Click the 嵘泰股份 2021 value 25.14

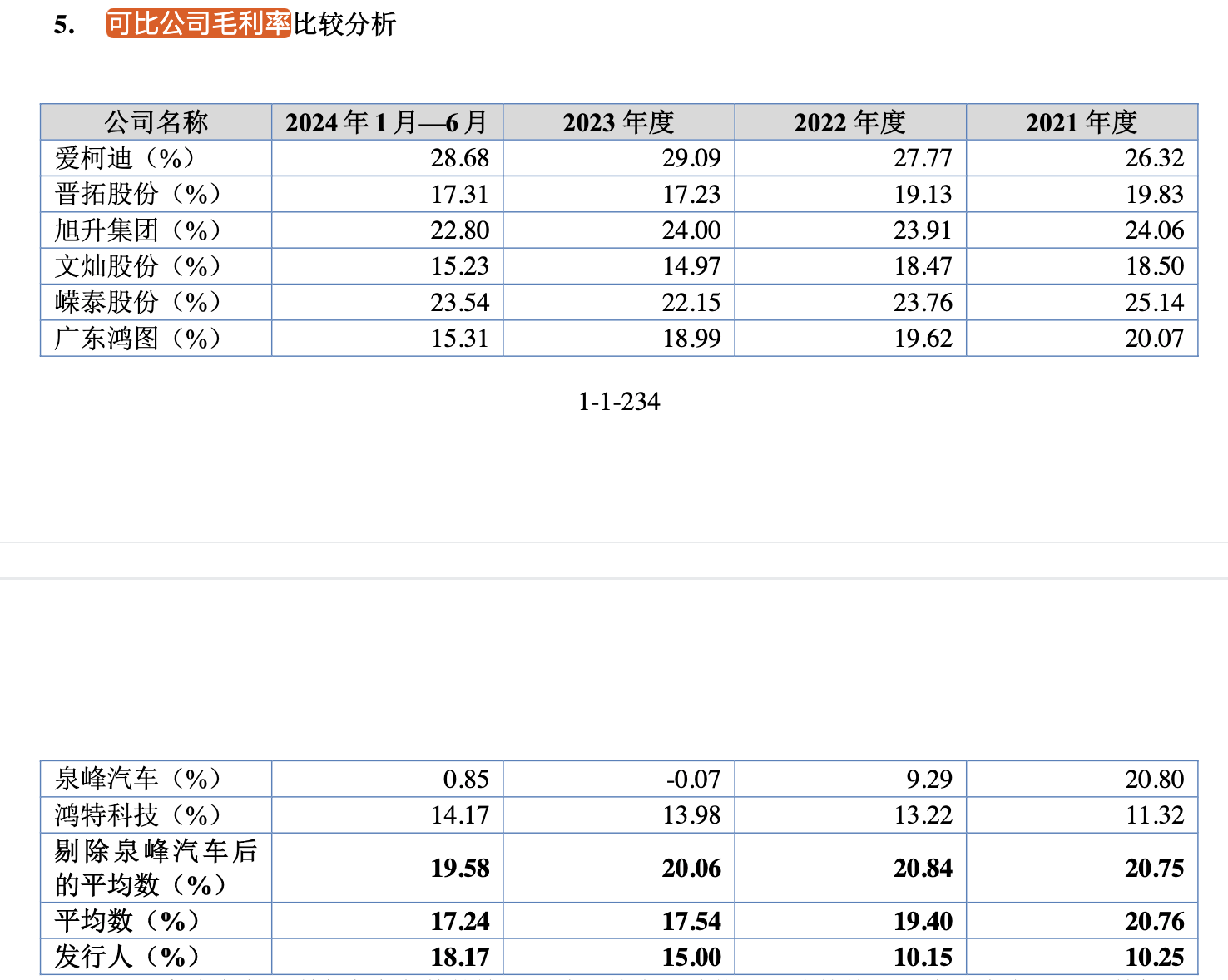tap(1154, 302)
